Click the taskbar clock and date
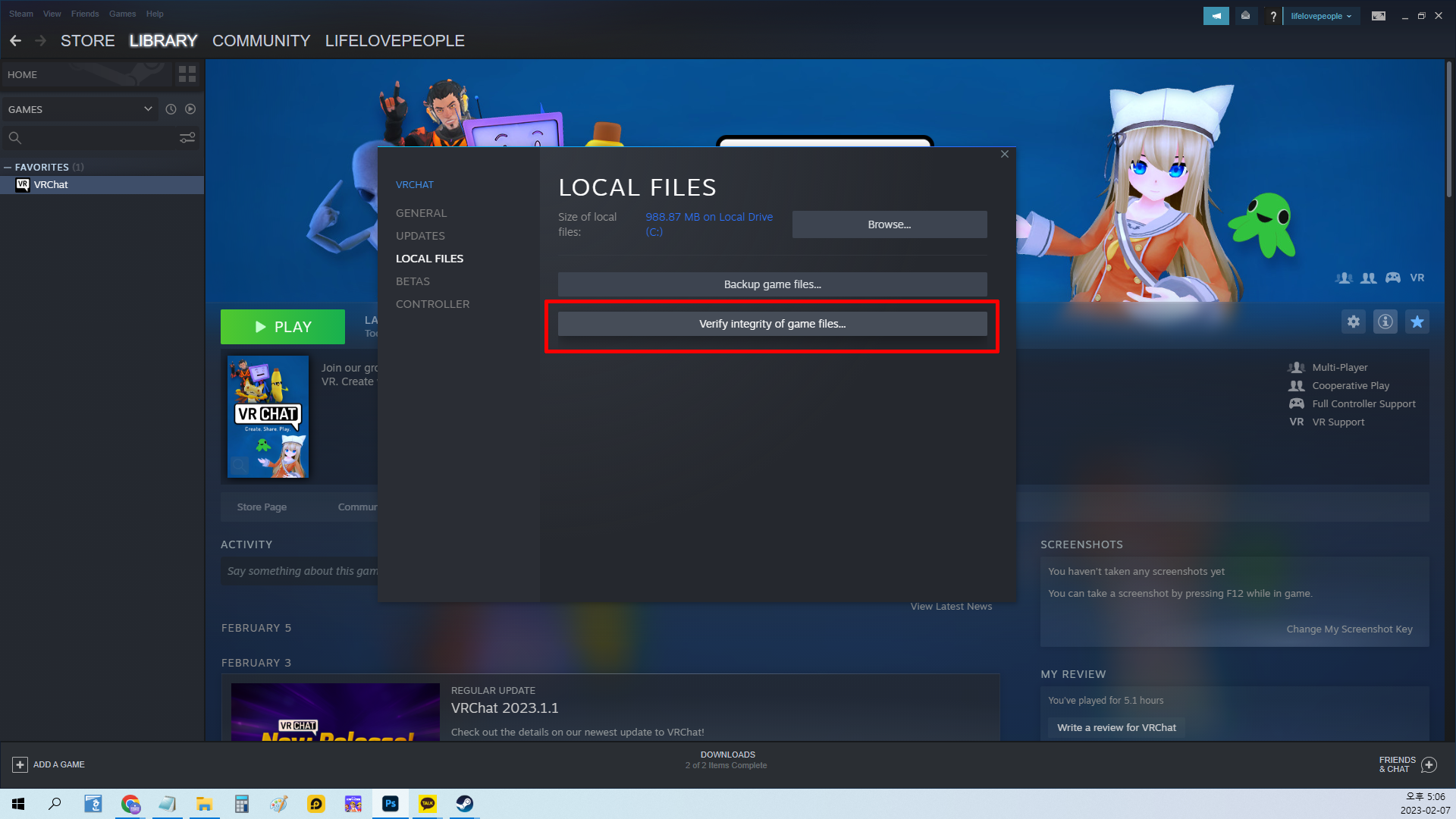This screenshot has height=819, width=1456. point(1426,804)
